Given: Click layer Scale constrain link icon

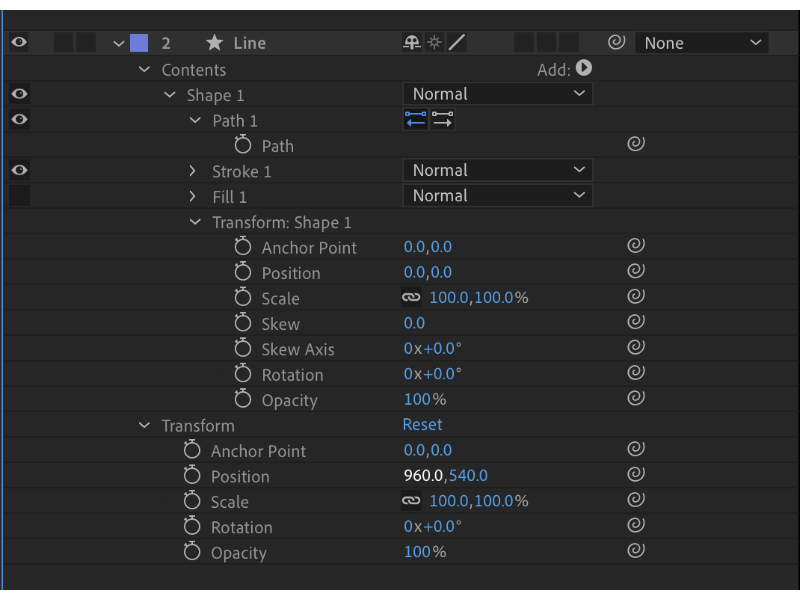Looking at the screenshot, I should tap(411, 501).
